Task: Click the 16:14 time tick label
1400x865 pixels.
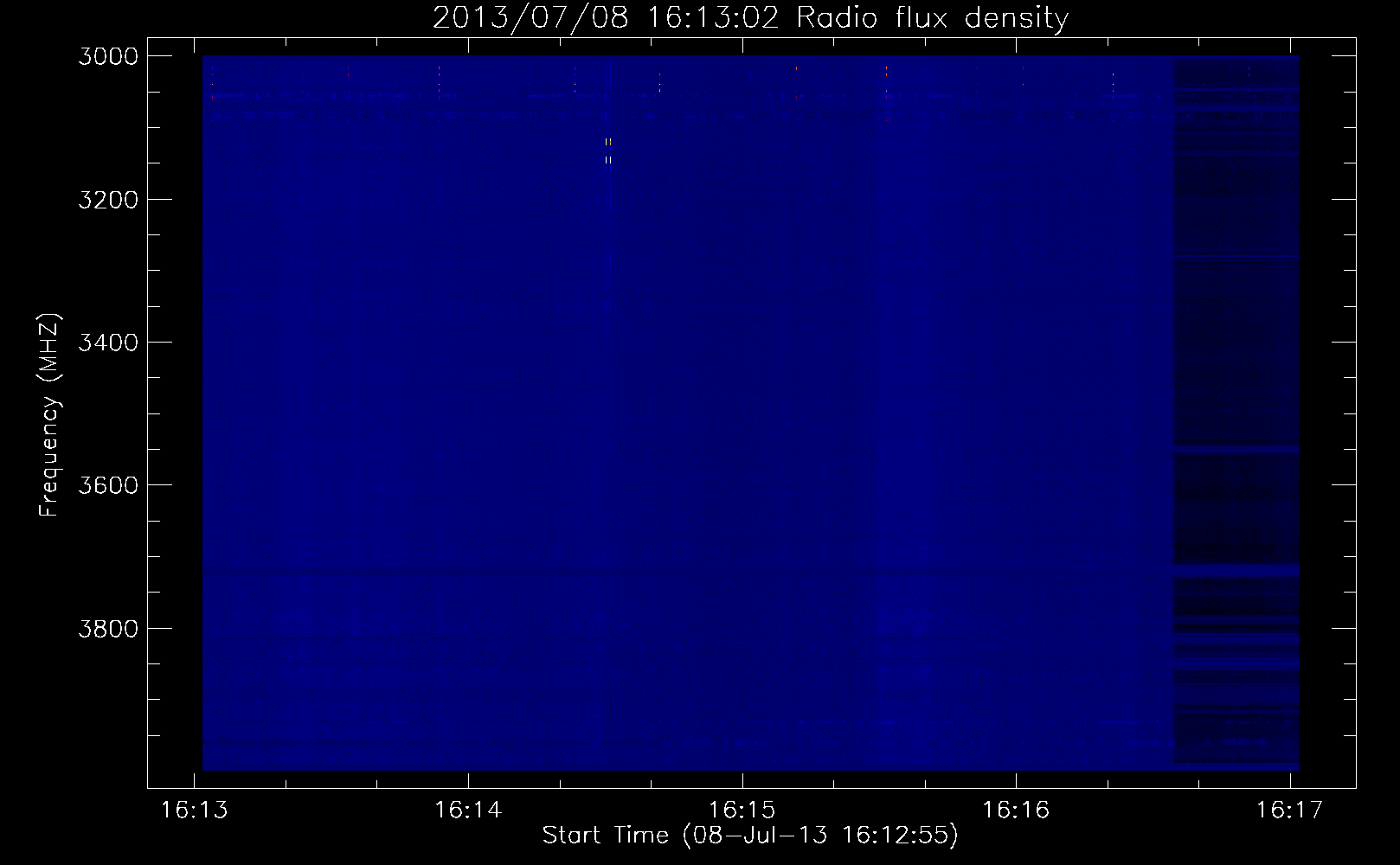Action: pos(468,810)
